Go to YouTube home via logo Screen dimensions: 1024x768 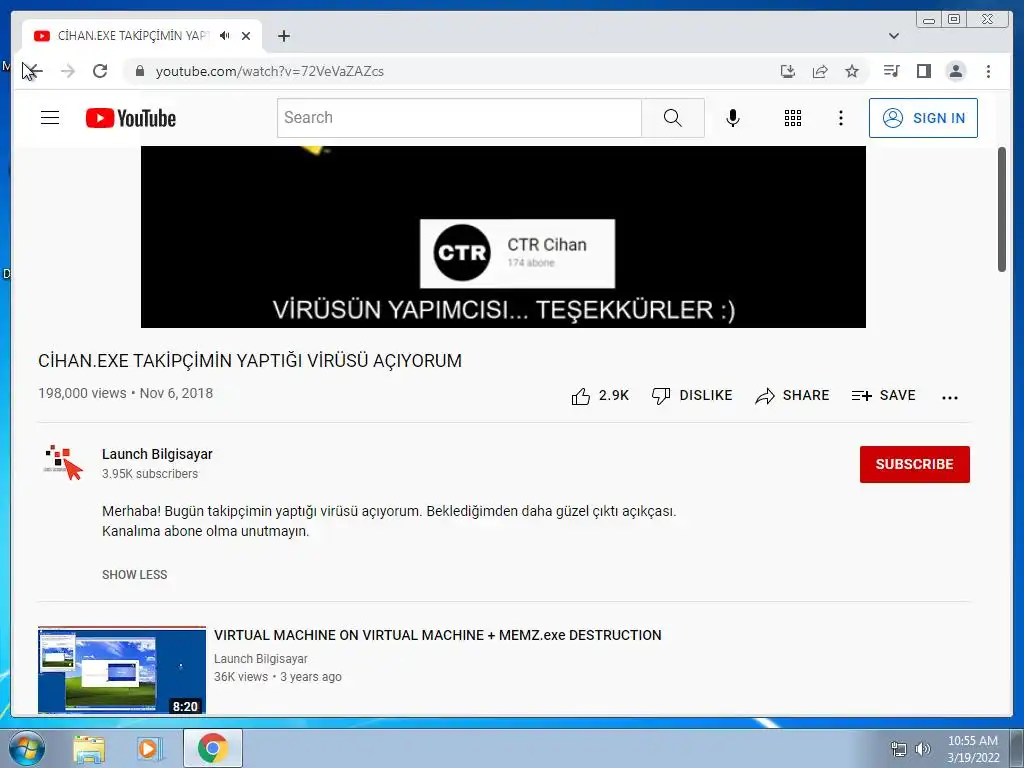coord(131,118)
